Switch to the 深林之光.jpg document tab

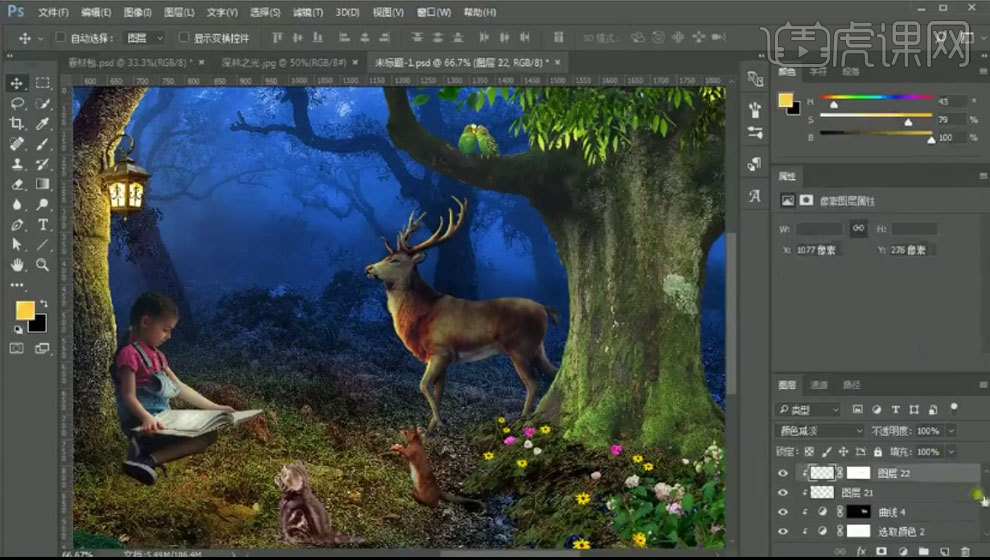(x=283, y=63)
